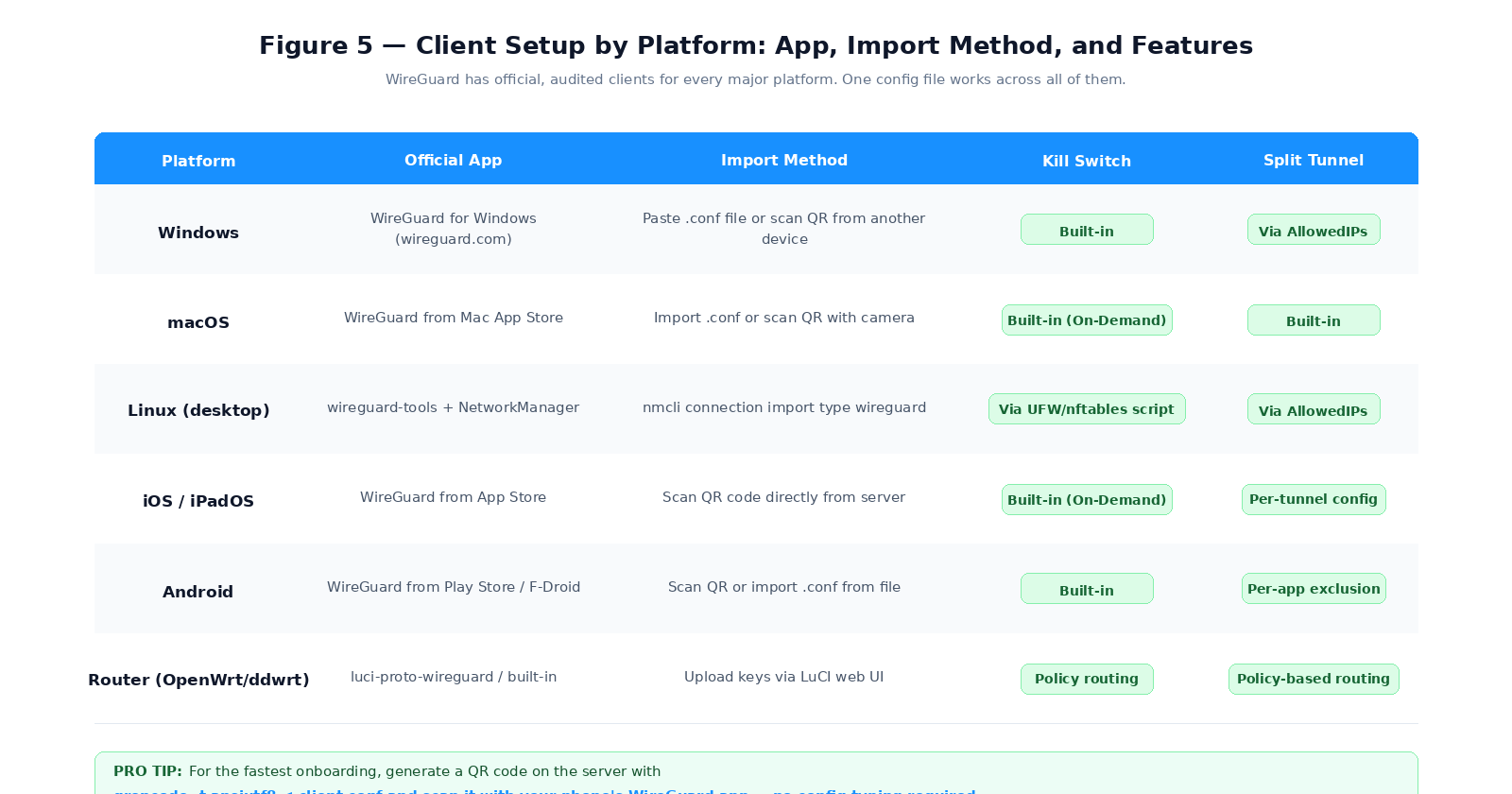Select the luci-proto-wireguard / built-in cell
This screenshot has width=1512, height=794.
[x=454, y=677]
